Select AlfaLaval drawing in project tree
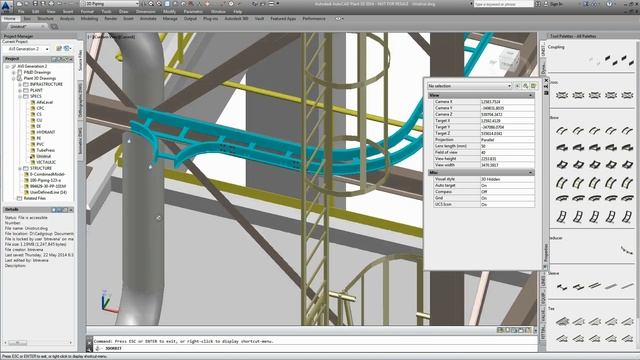Viewport: 640px width, 360px height. click(x=44, y=102)
